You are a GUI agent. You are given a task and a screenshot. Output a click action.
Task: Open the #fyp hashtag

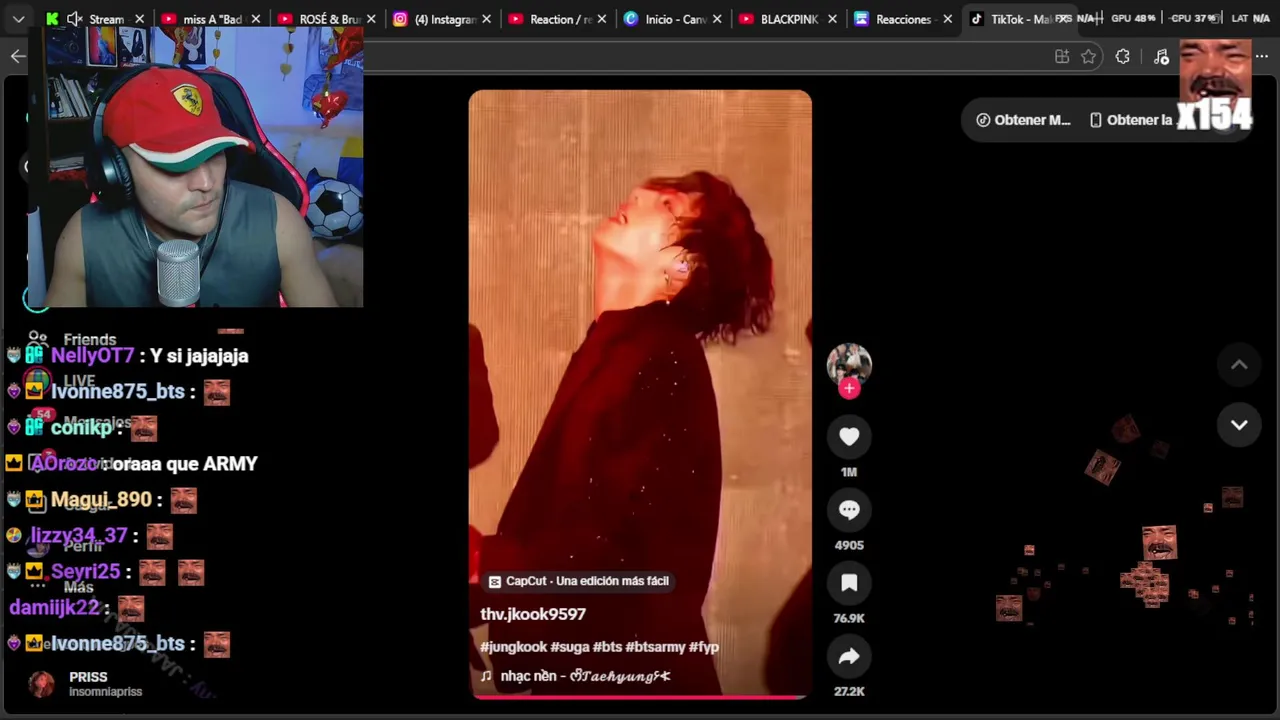[x=704, y=647]
